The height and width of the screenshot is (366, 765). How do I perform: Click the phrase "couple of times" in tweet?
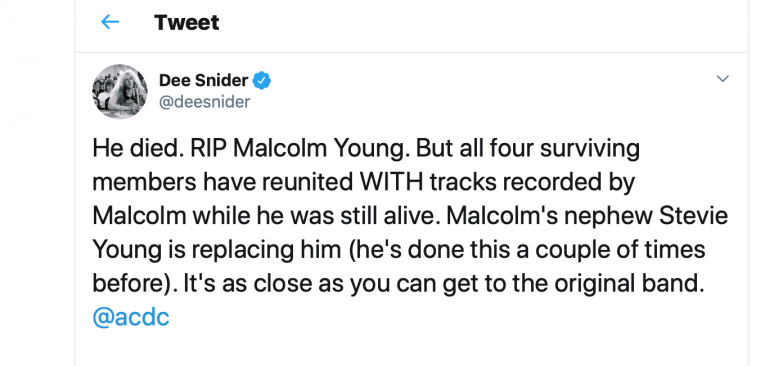621,250
